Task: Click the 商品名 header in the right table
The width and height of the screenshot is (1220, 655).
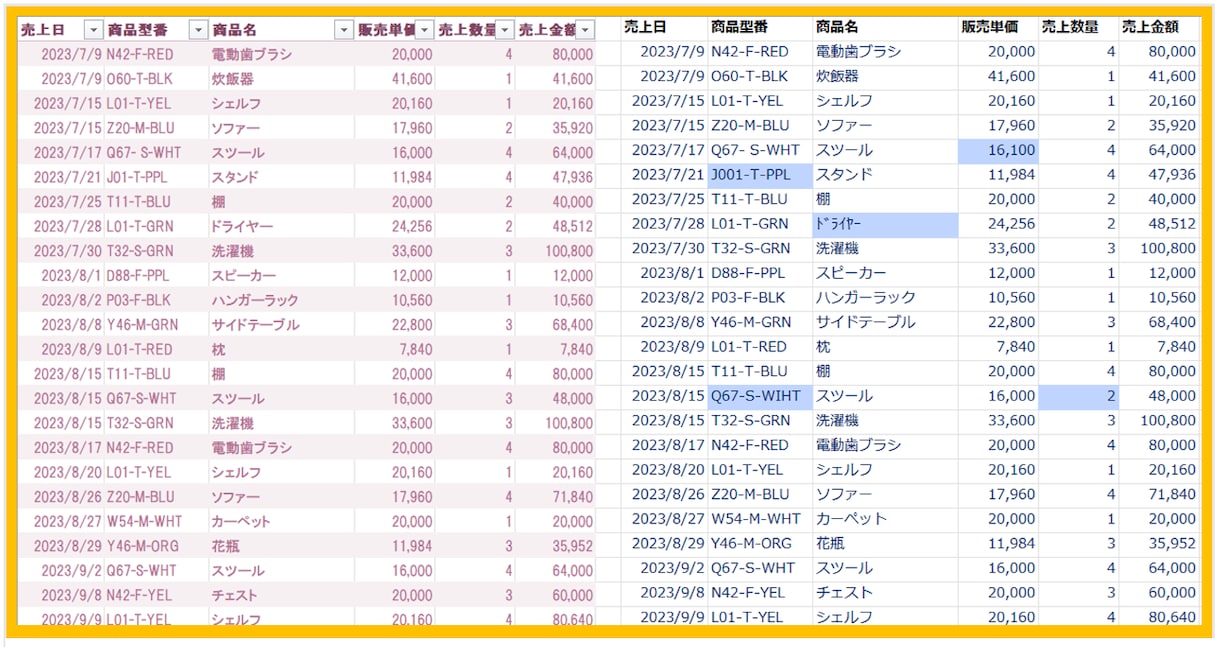Action: tap(837, 27)
